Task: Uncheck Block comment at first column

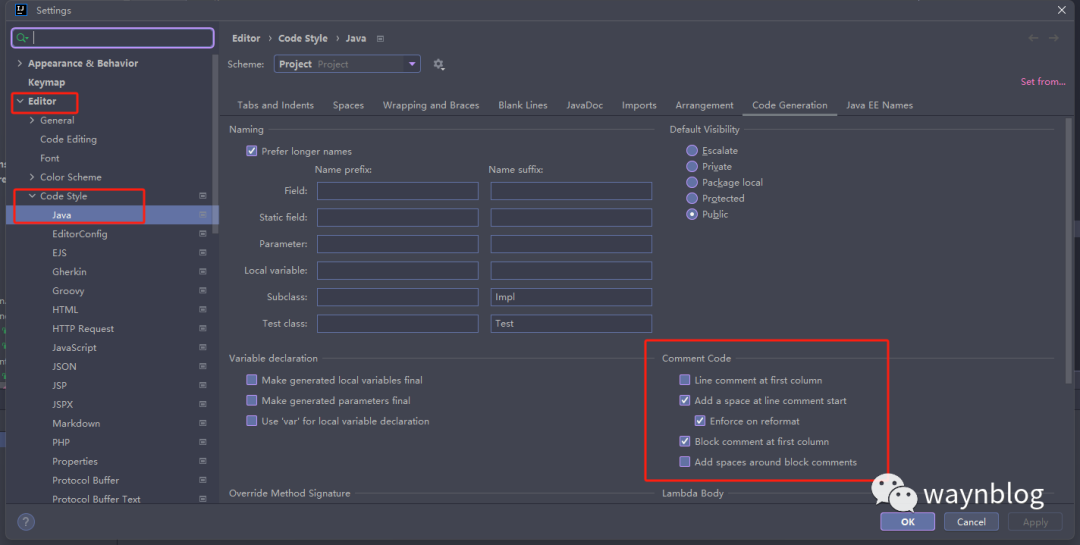Action: pos(685,441)
